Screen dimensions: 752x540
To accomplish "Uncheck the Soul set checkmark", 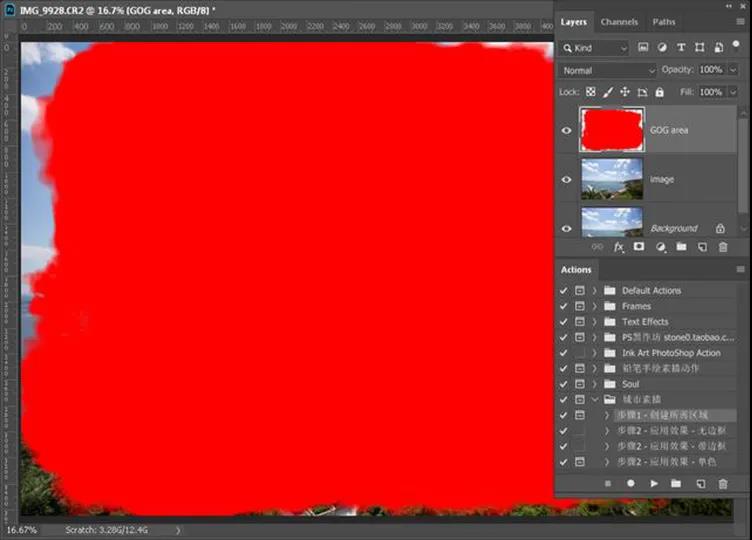I will point(564,384).
